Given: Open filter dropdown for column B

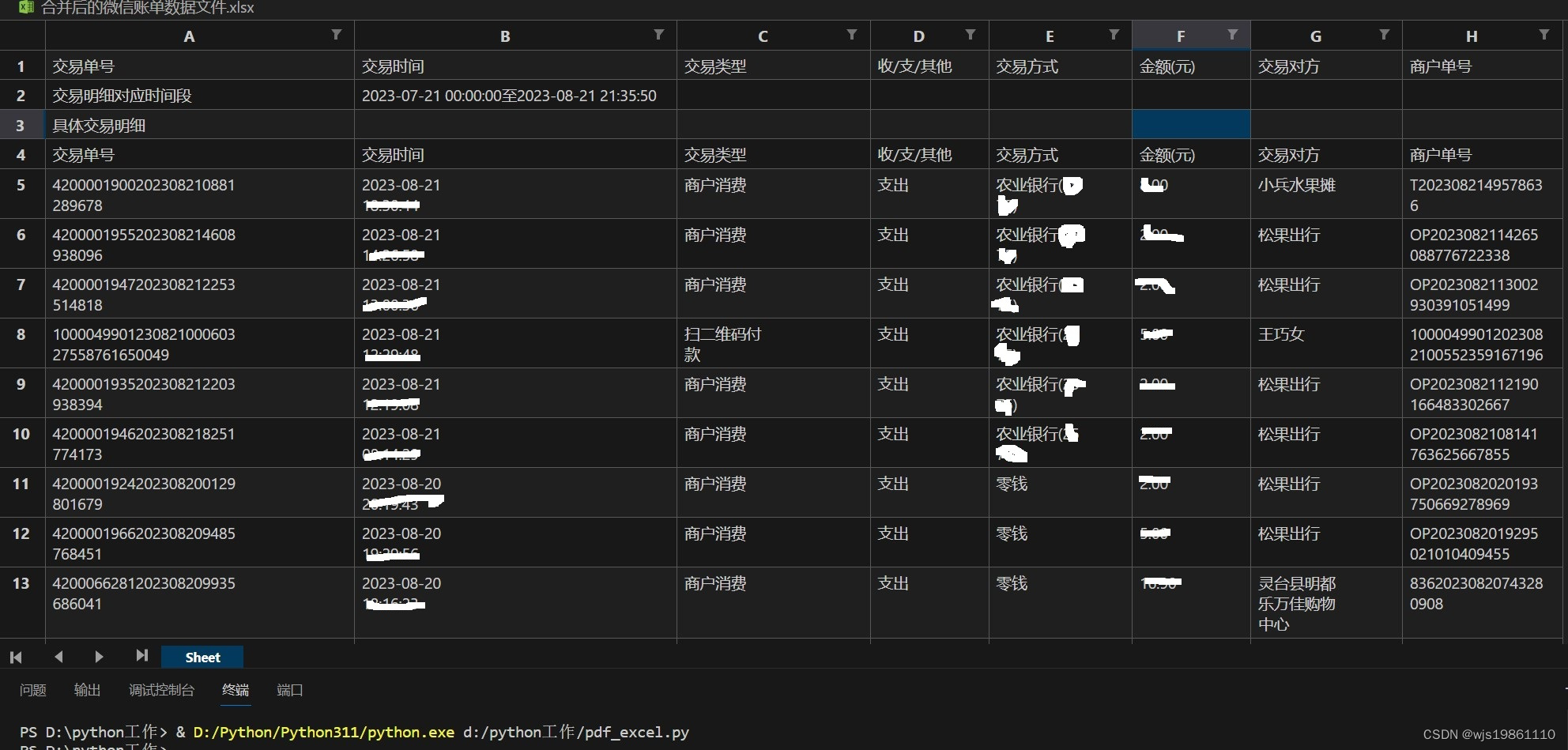Looking at the screenshot, I should (x=659, y=35).
